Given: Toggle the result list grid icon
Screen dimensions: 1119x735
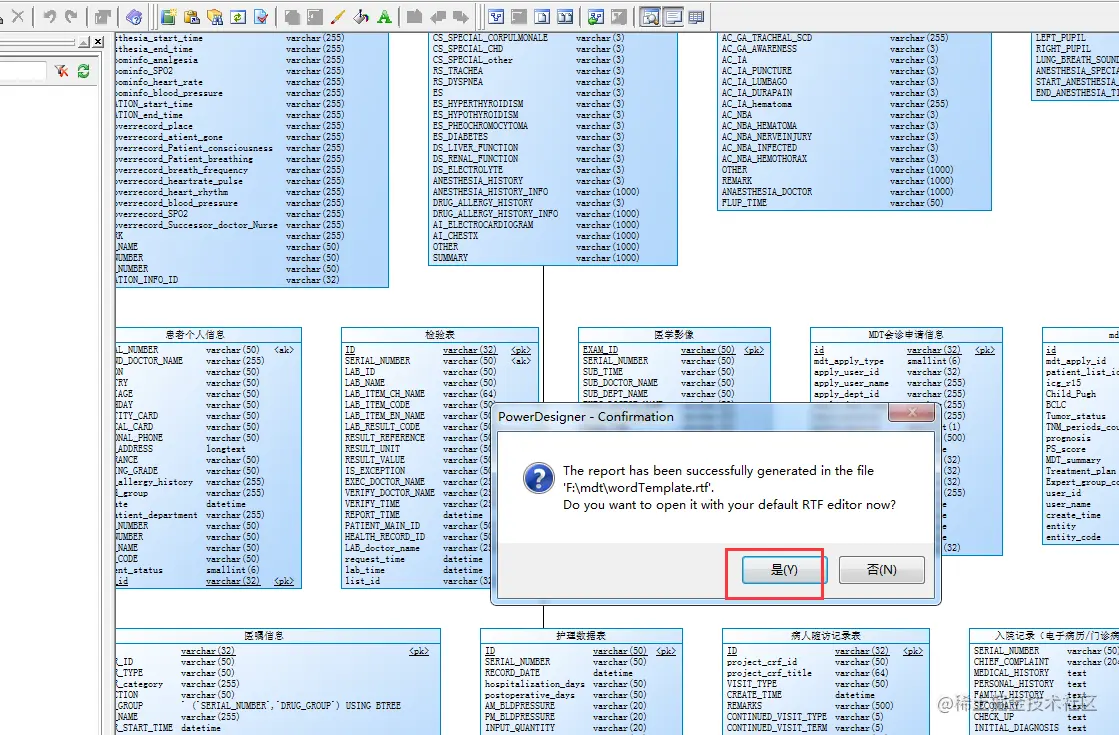Looking at the screenshot, I should (x=696, y=16).
